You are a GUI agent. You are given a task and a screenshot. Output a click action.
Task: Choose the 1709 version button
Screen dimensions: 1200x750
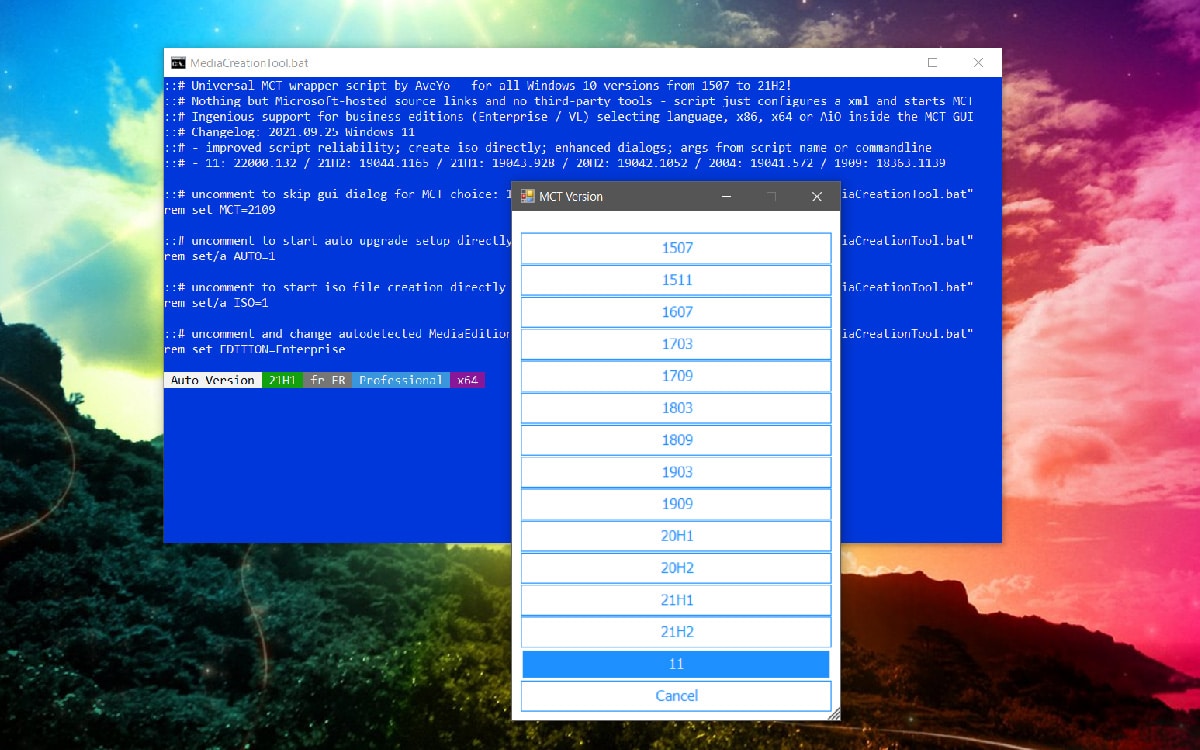click(676, 376)
